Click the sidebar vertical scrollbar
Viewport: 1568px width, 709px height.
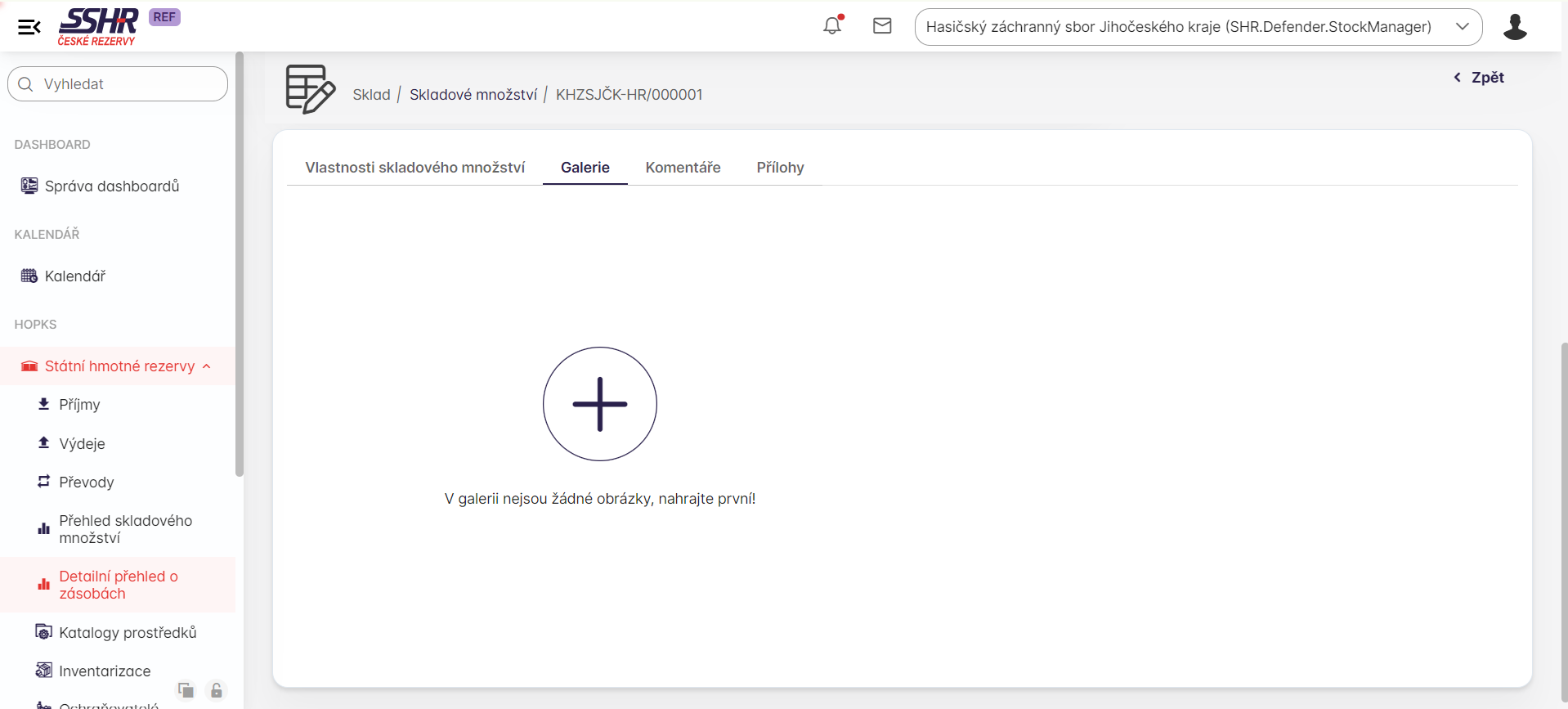click(x=240, y=262)
